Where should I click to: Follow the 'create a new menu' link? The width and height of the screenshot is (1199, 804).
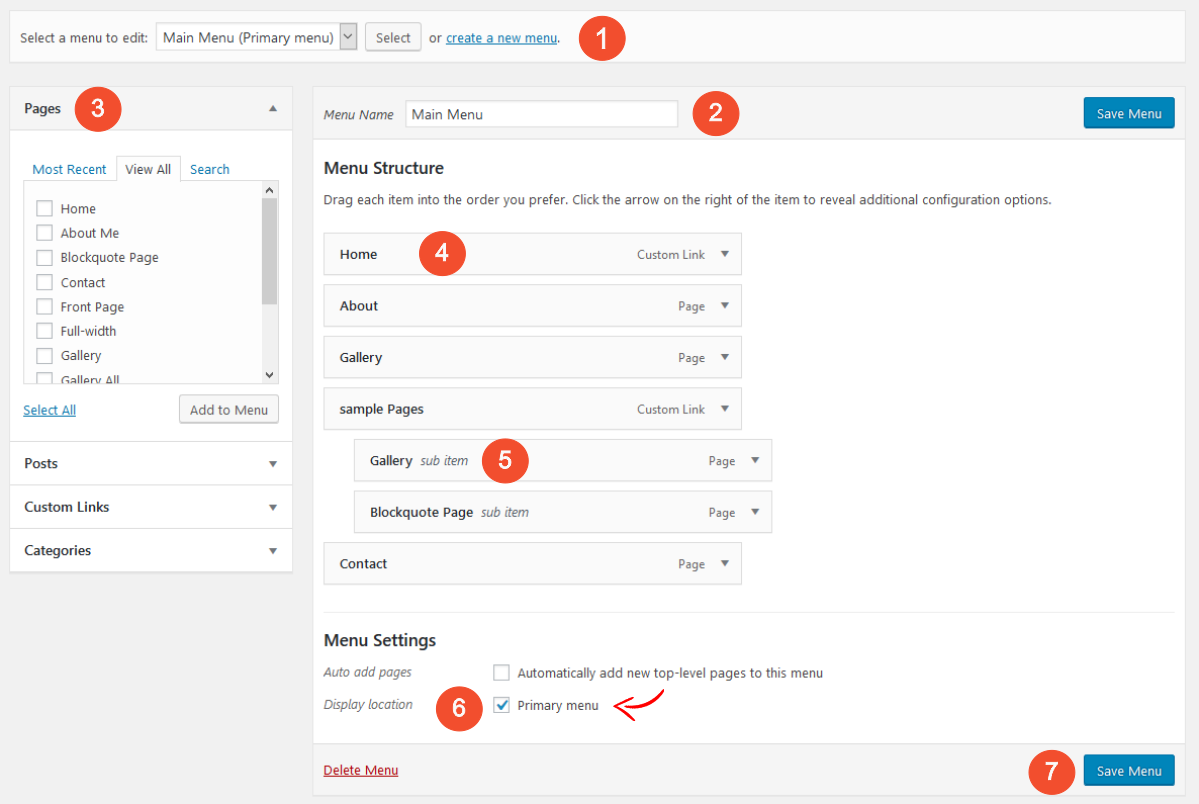click(x=502, y=37)
